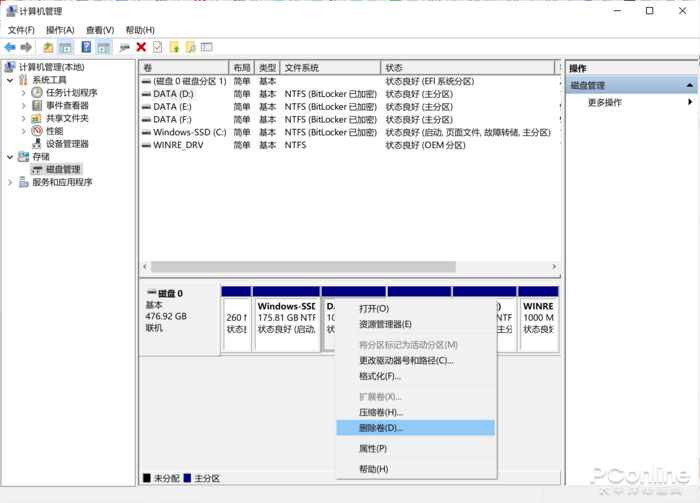
Task: Collapse the 磁盘管理 actions section
Action: click(x=689, y=85)
